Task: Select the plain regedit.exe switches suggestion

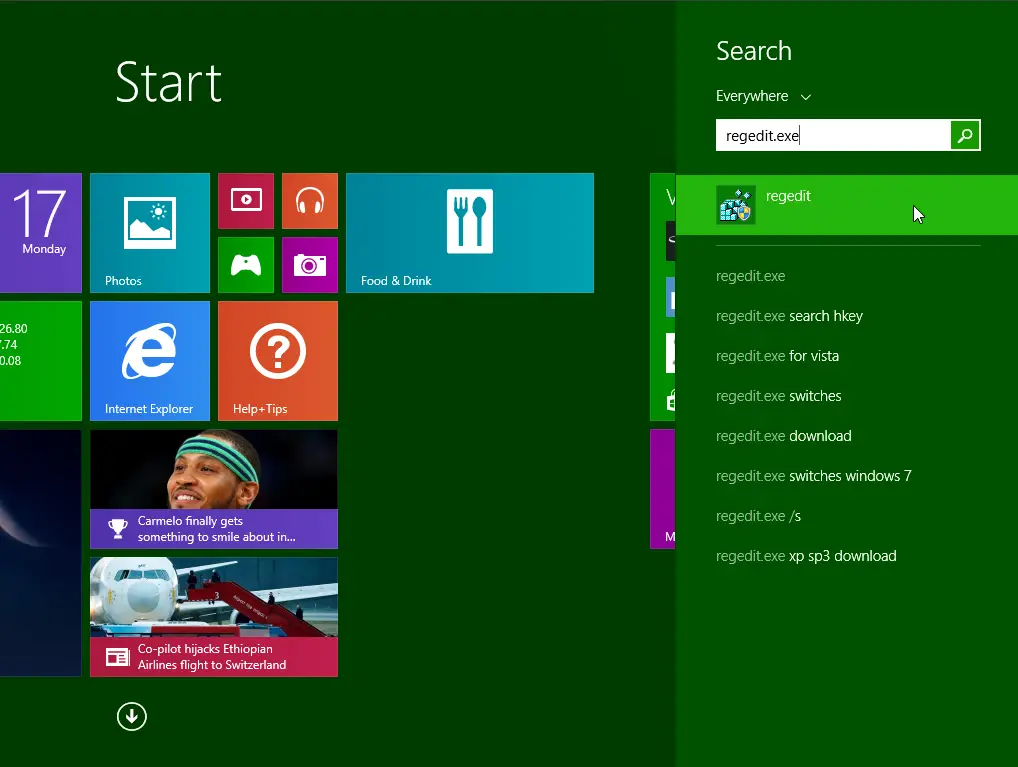Action: (x=778, y=396)
